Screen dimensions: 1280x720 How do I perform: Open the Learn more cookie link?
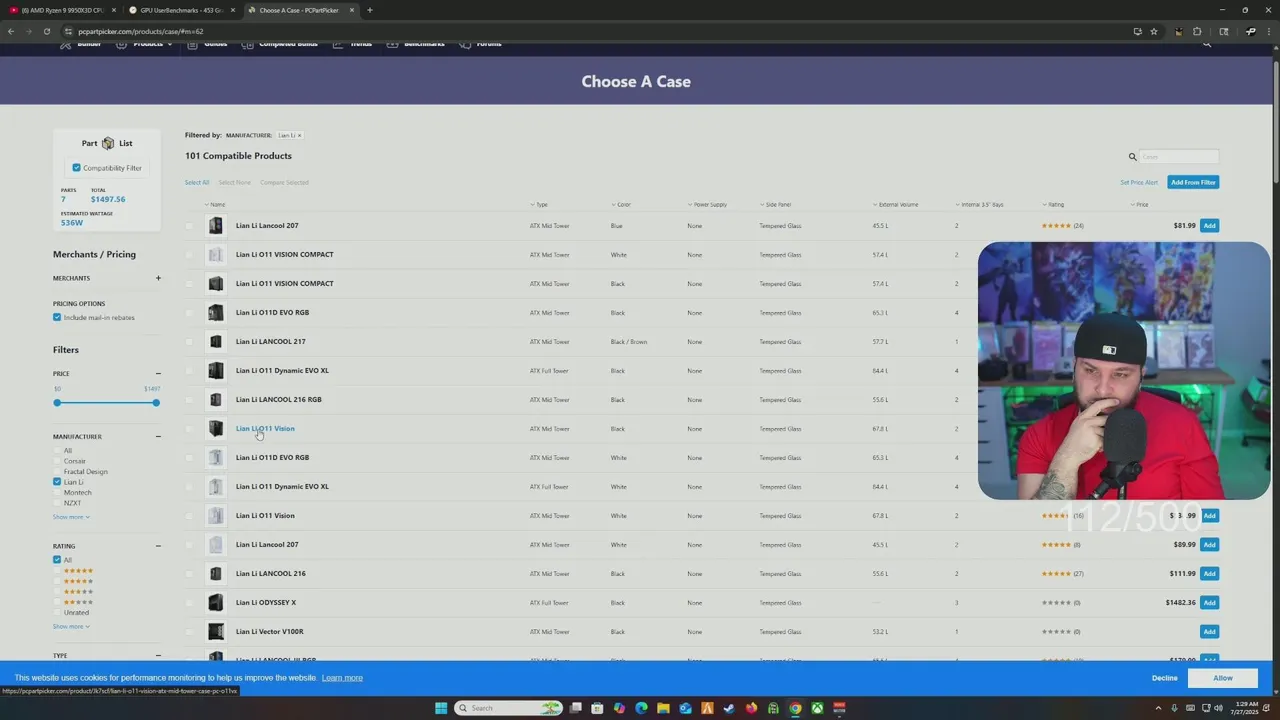point(342,678)
